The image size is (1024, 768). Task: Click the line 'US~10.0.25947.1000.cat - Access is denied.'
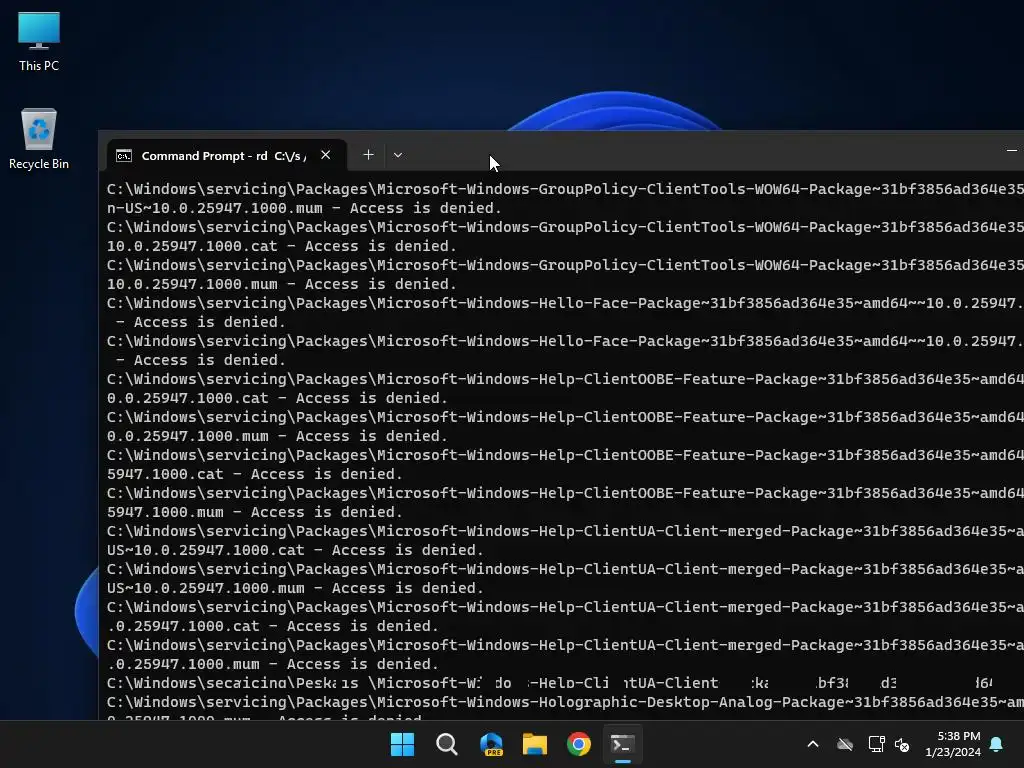tap(295, 550)
